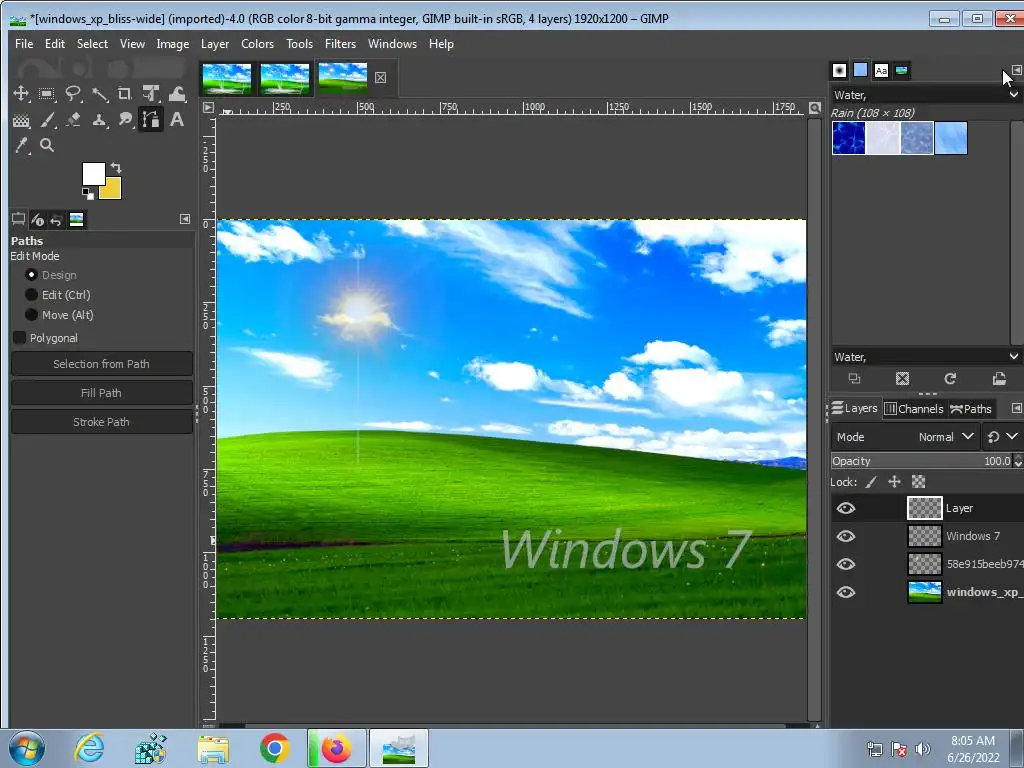The height and width of the screenshot is (768, 1024).
Task: Select the Eraser tool
Action: pos(72,120)
